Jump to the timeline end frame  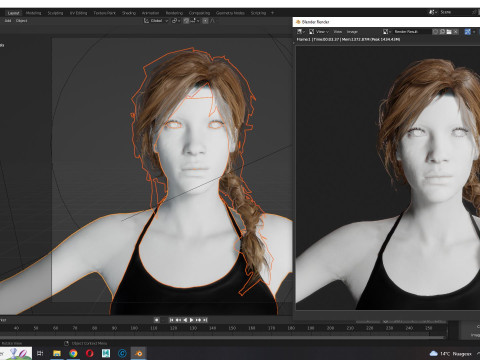click(205, 320)
